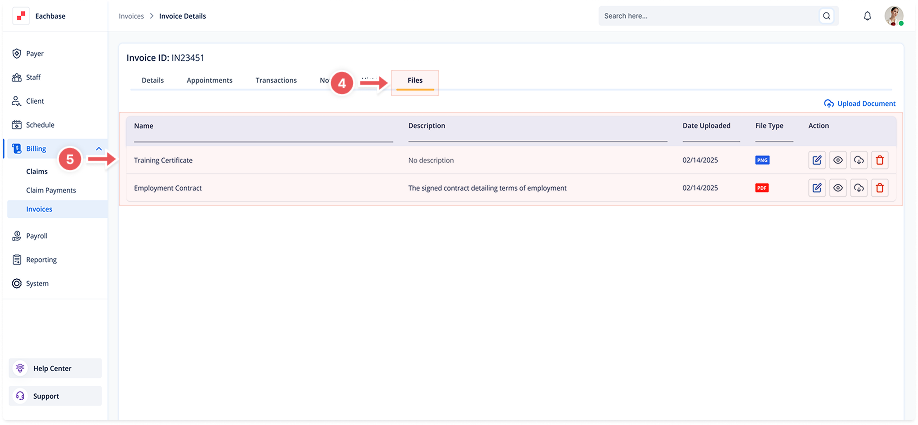This screenshot has width=918, height=425.
Task: Delete the Training Certificate file
Action: click(880, 160)
